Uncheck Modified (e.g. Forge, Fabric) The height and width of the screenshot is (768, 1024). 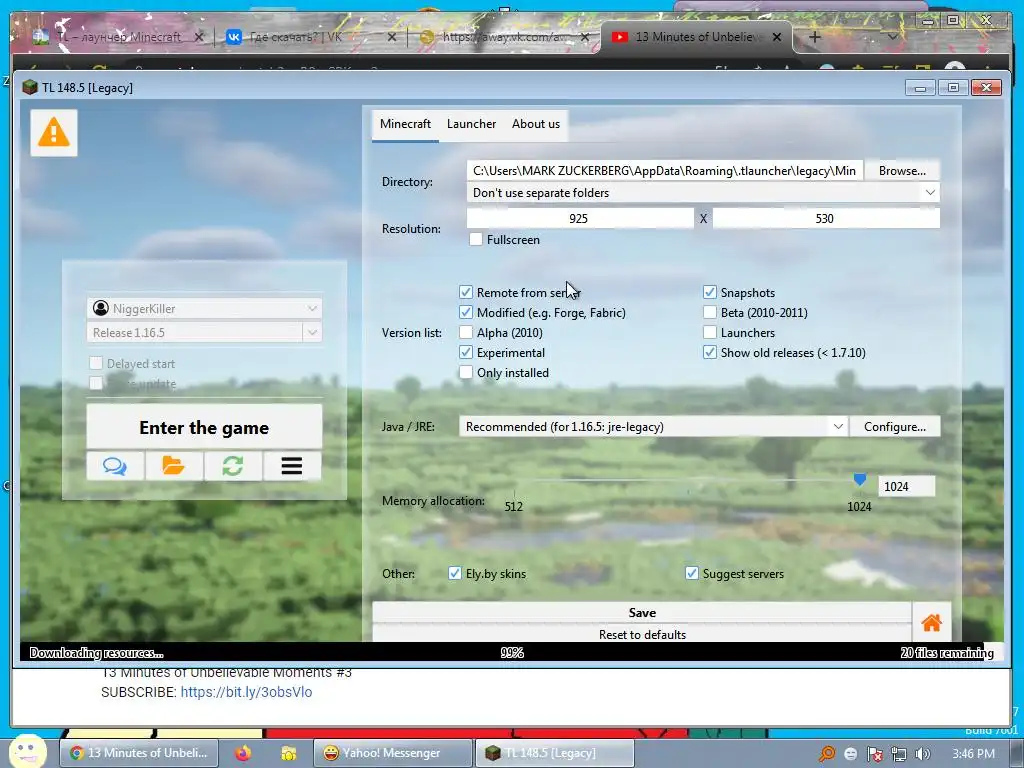[466, 312]
